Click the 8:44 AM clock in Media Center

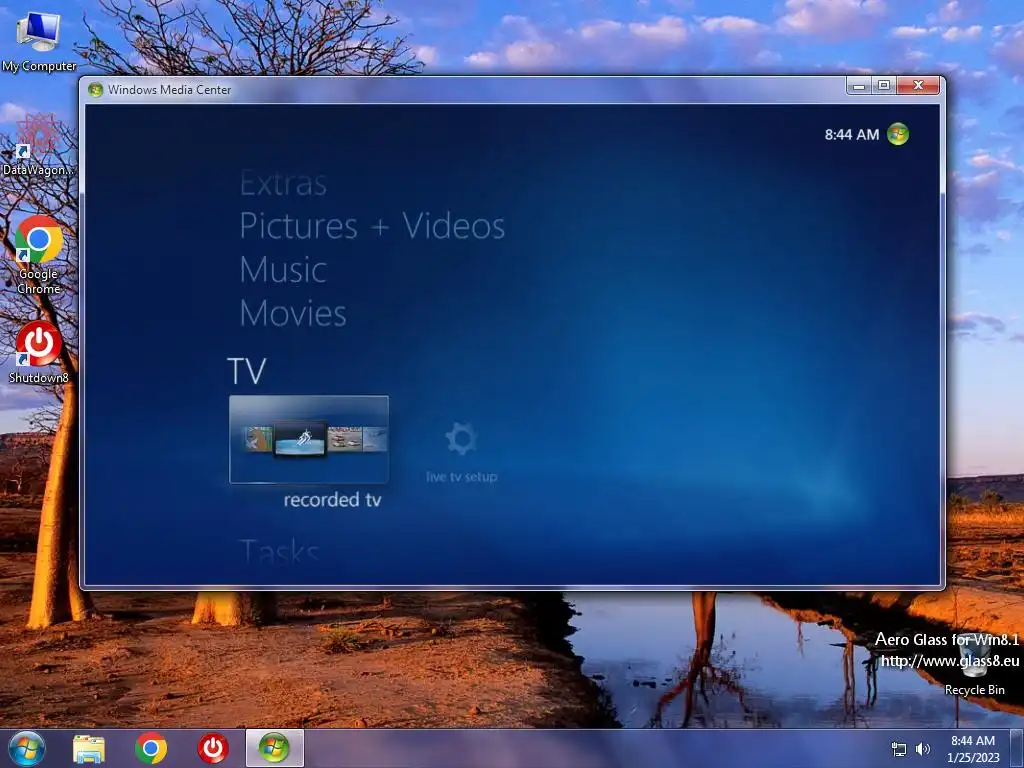click(852, 135)
